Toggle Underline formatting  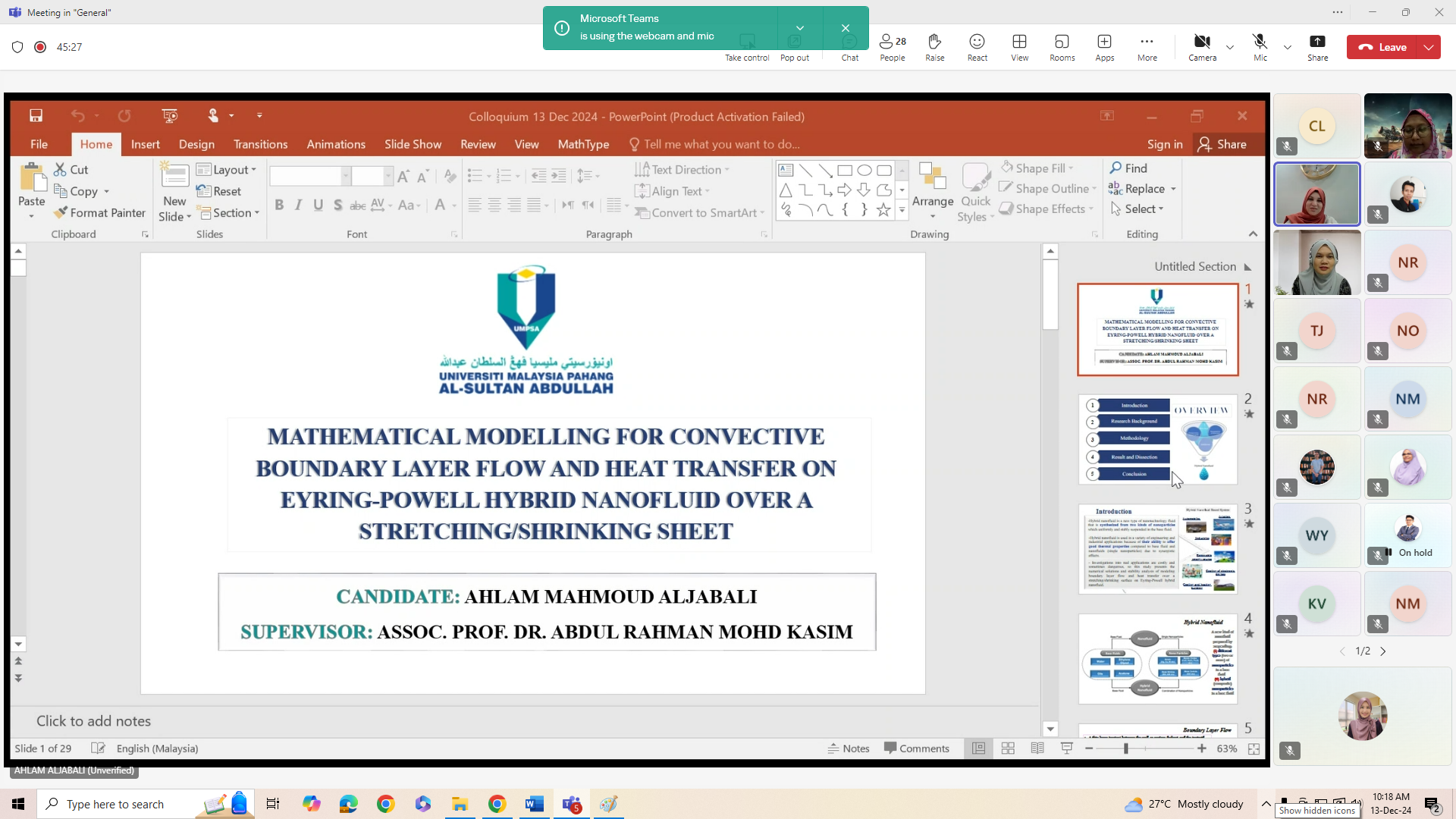(318, 205)
